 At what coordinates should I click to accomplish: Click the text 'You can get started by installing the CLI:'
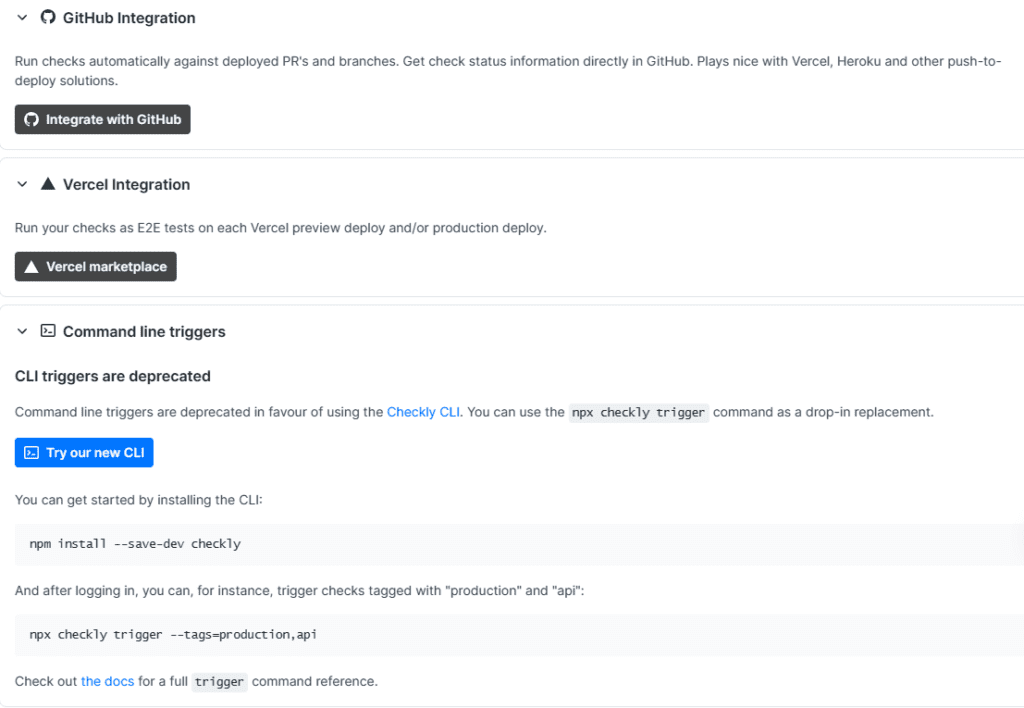(138, 500)
